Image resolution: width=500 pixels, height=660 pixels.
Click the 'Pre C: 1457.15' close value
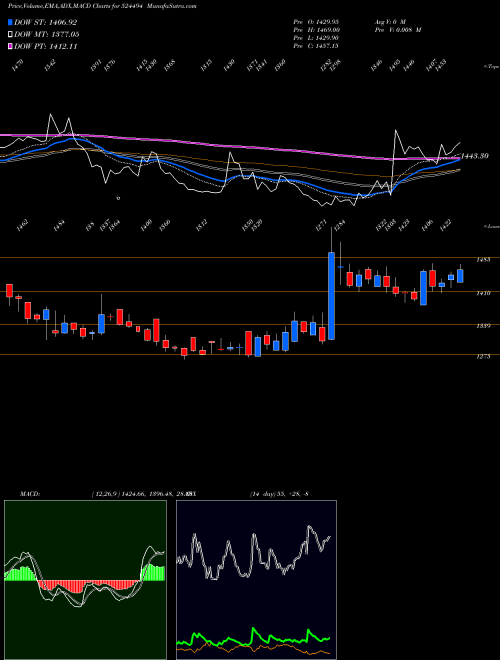click(316, 46)
